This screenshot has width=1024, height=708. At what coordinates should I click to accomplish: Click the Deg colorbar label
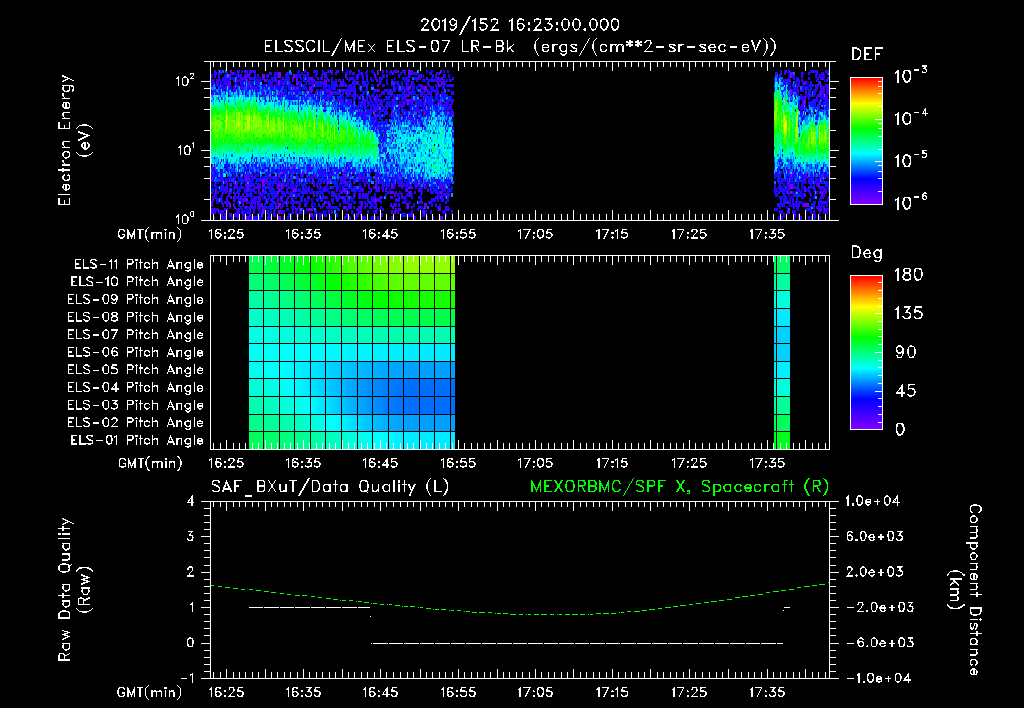pos(866,253)
